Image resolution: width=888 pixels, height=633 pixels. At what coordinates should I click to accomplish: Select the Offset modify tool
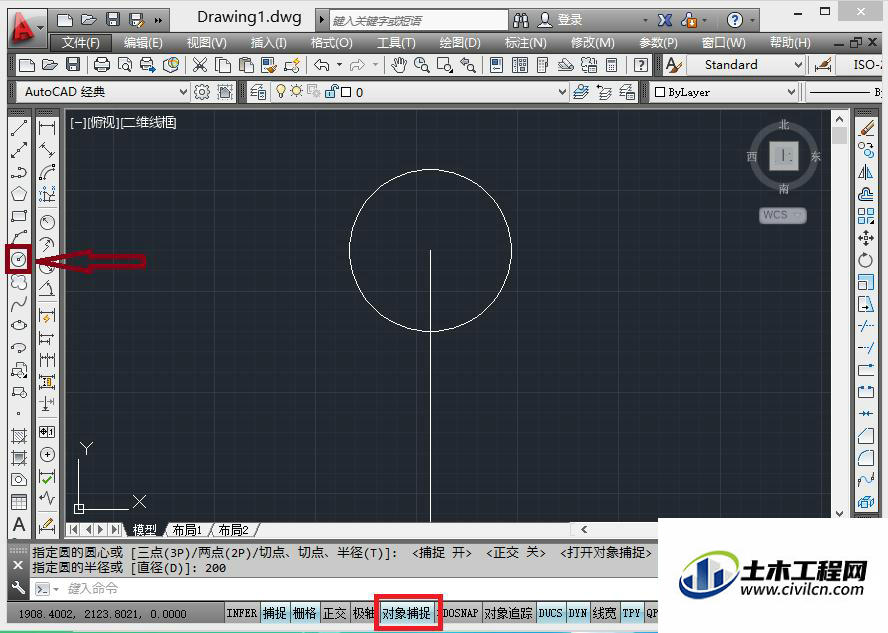click(x=866, y=194)
